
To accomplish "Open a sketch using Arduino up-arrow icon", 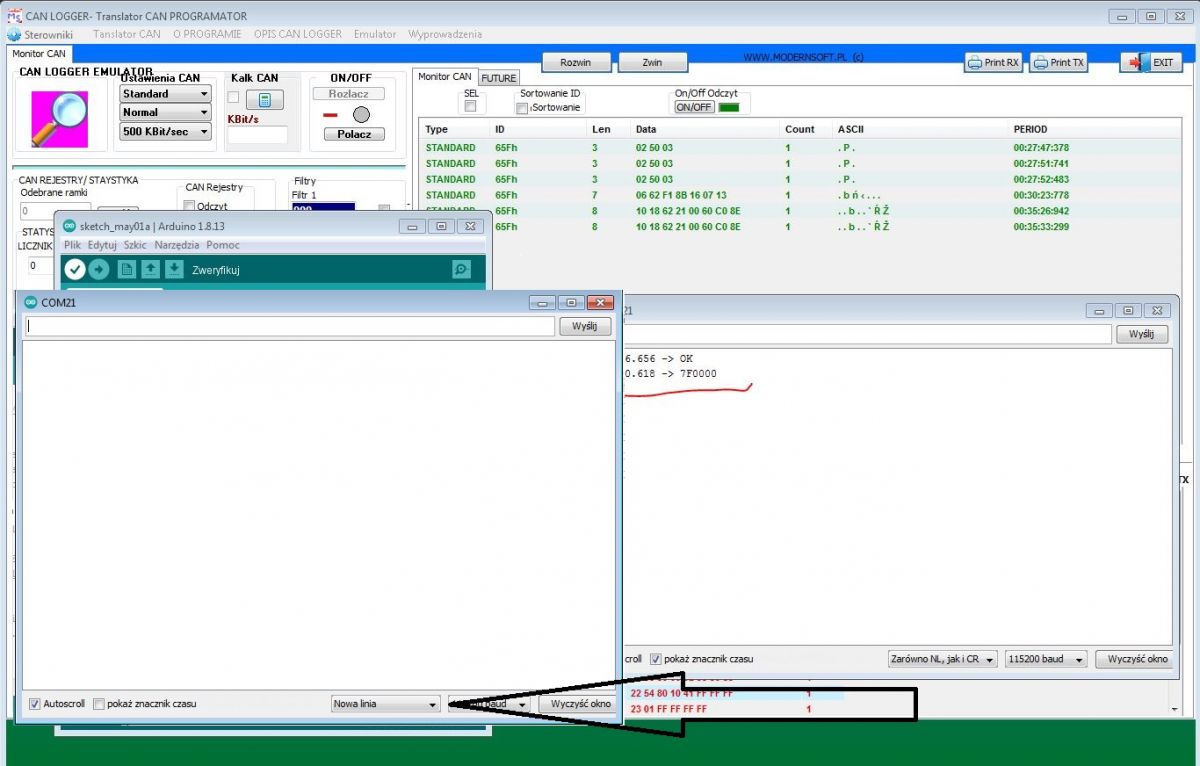I will (x=150, y=269).
